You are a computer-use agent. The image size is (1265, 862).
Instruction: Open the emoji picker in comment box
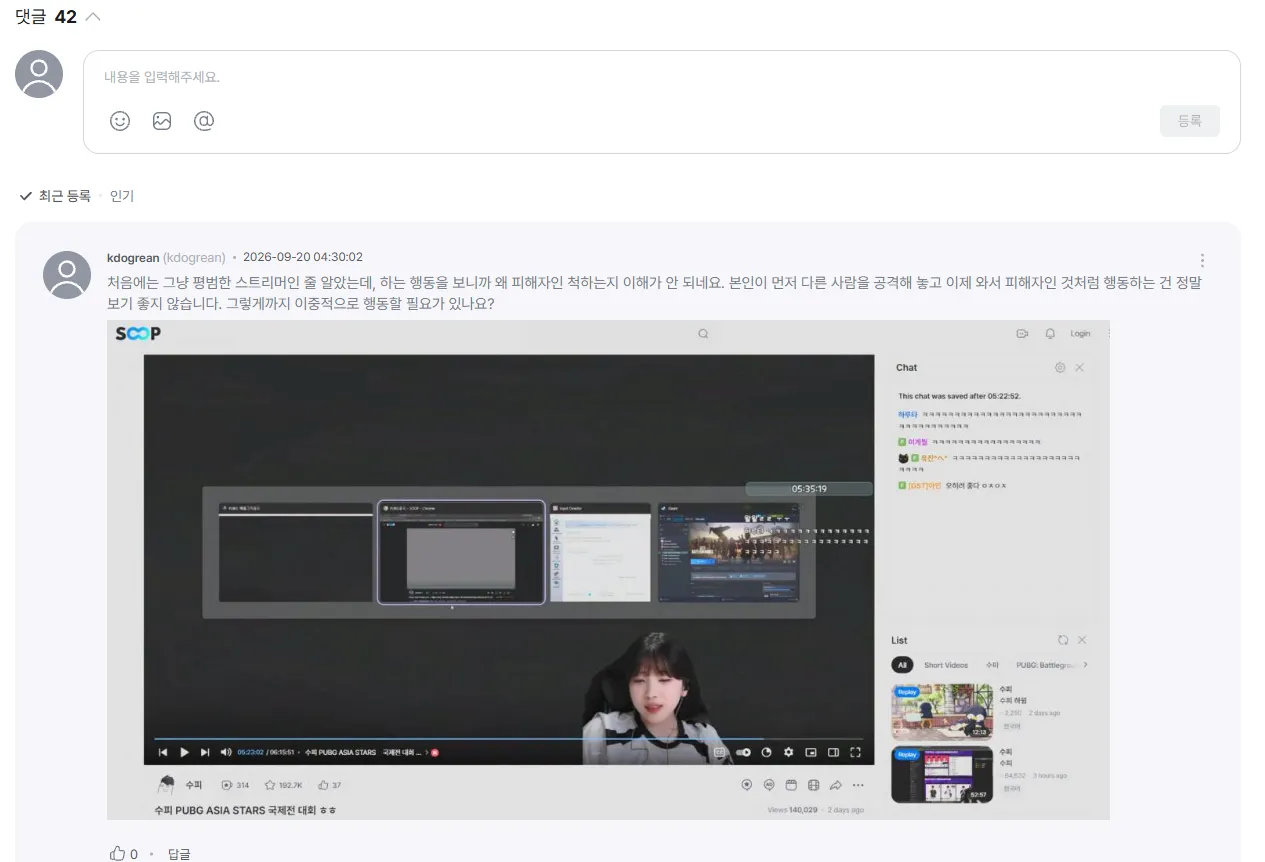coord(120,121)
